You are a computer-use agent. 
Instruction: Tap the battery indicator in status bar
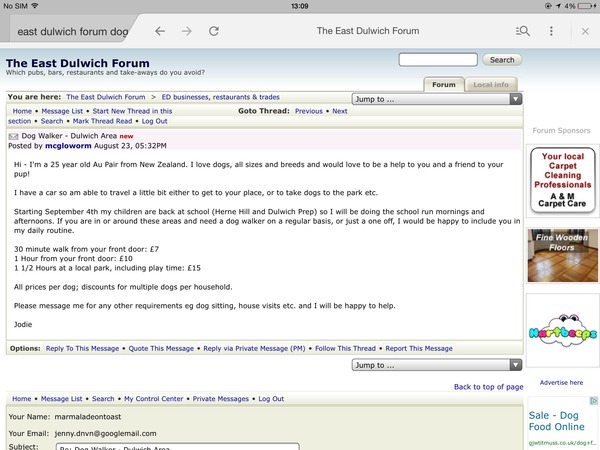[x=587, y=6]
